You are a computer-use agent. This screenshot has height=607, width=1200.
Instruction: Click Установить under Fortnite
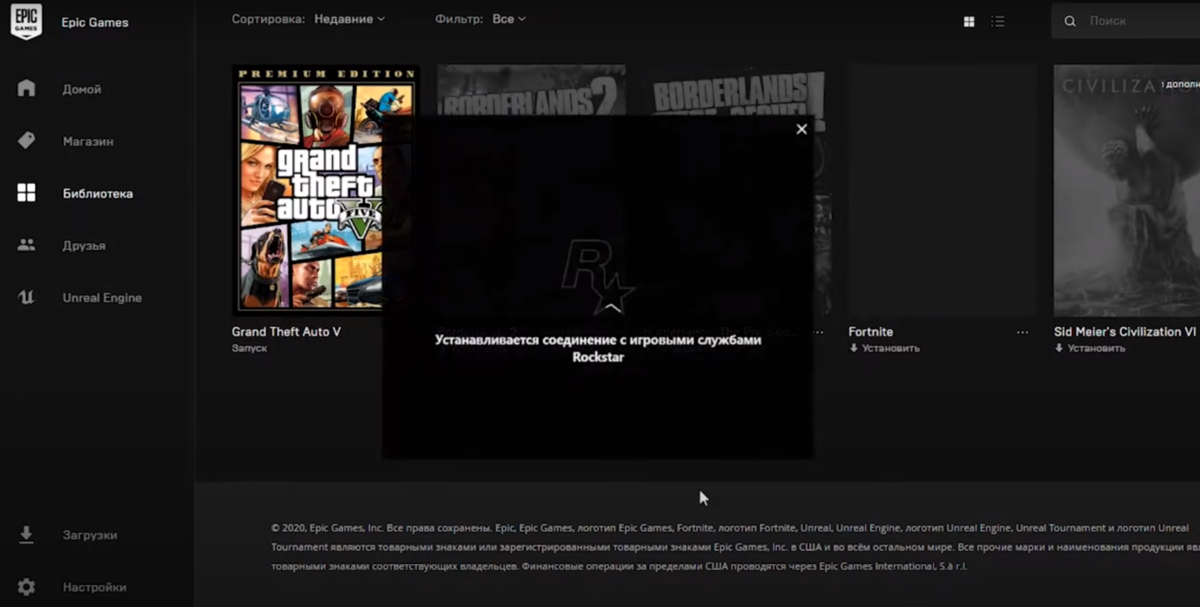coord(891,348)
